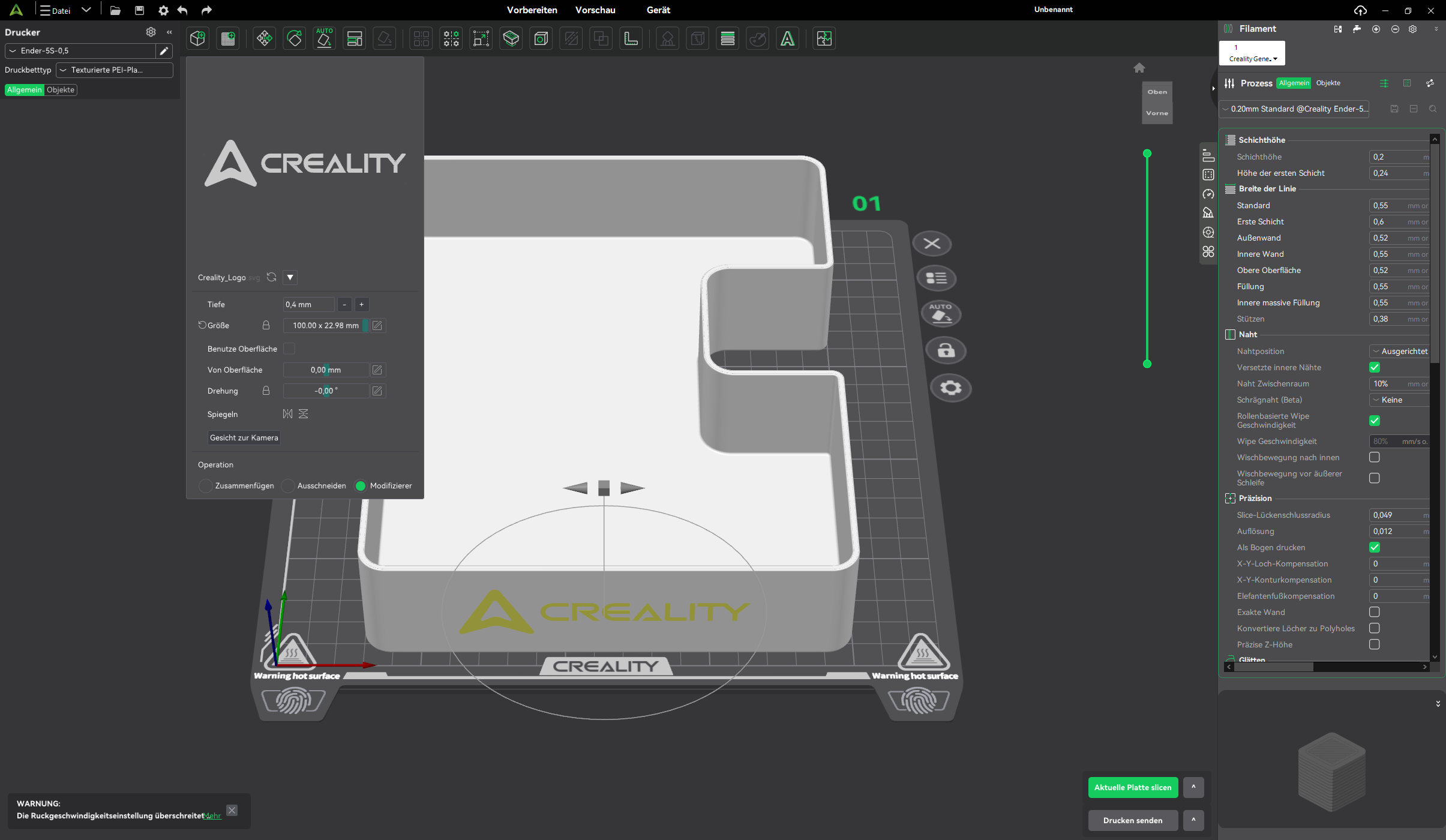The width and height of the screenshot is (1446, 840).
Task: Click the cloud upload icon in title bar
Action: click(x=1360, y=10)
